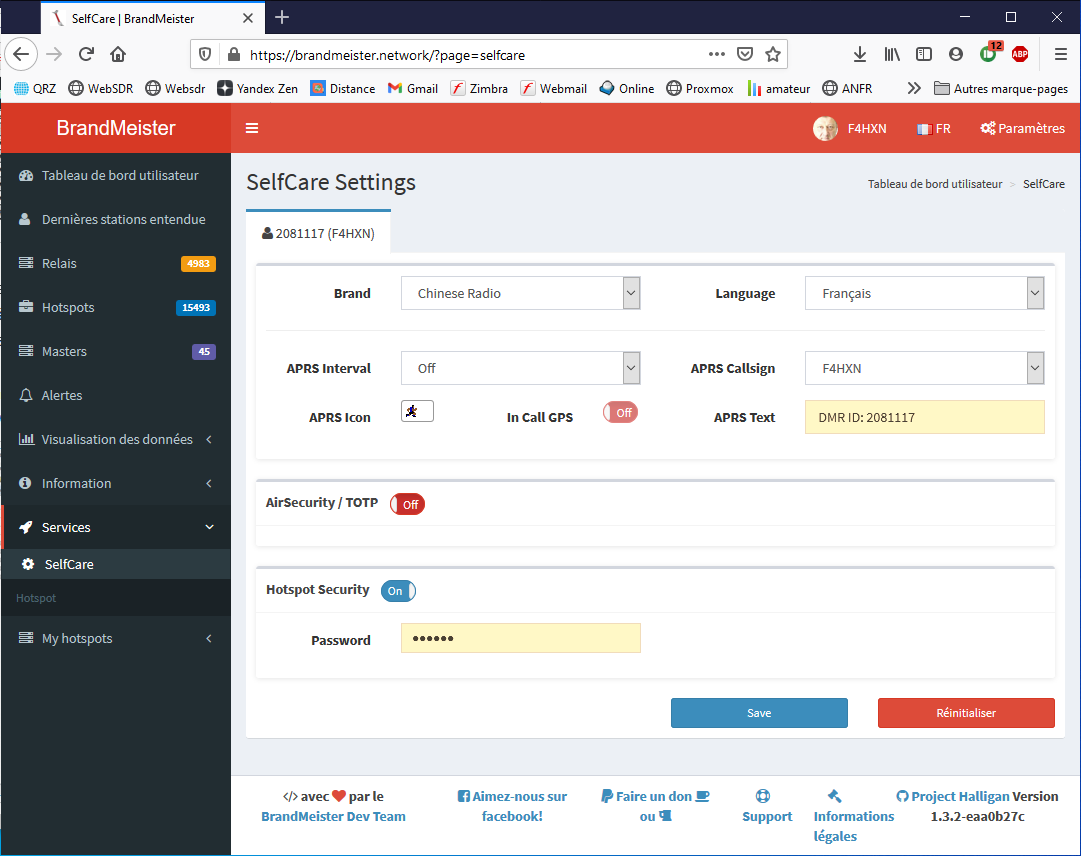Open the tracking protection shield icon
Viewport: 1081px width, 856px height.
click(x=205, y=54)
